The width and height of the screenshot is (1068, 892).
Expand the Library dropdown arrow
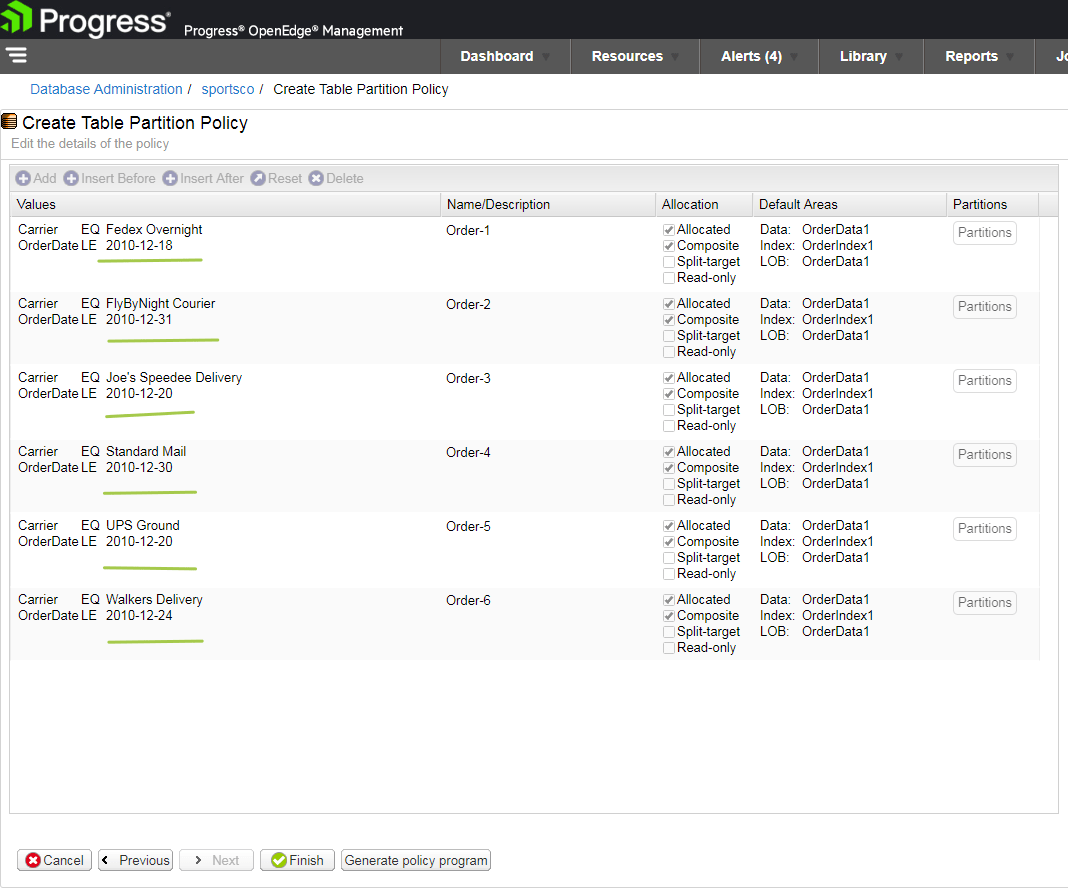click(x=899, y=57)
